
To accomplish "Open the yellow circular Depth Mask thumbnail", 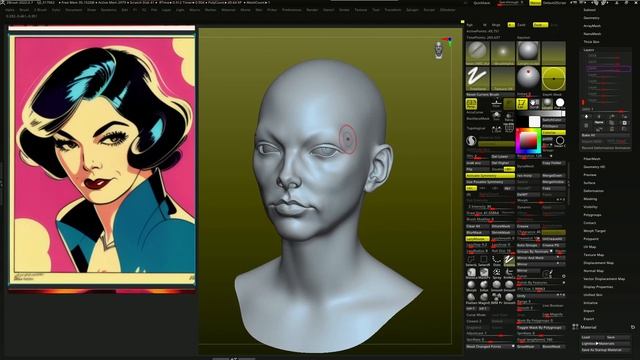I will coord(553,78).
